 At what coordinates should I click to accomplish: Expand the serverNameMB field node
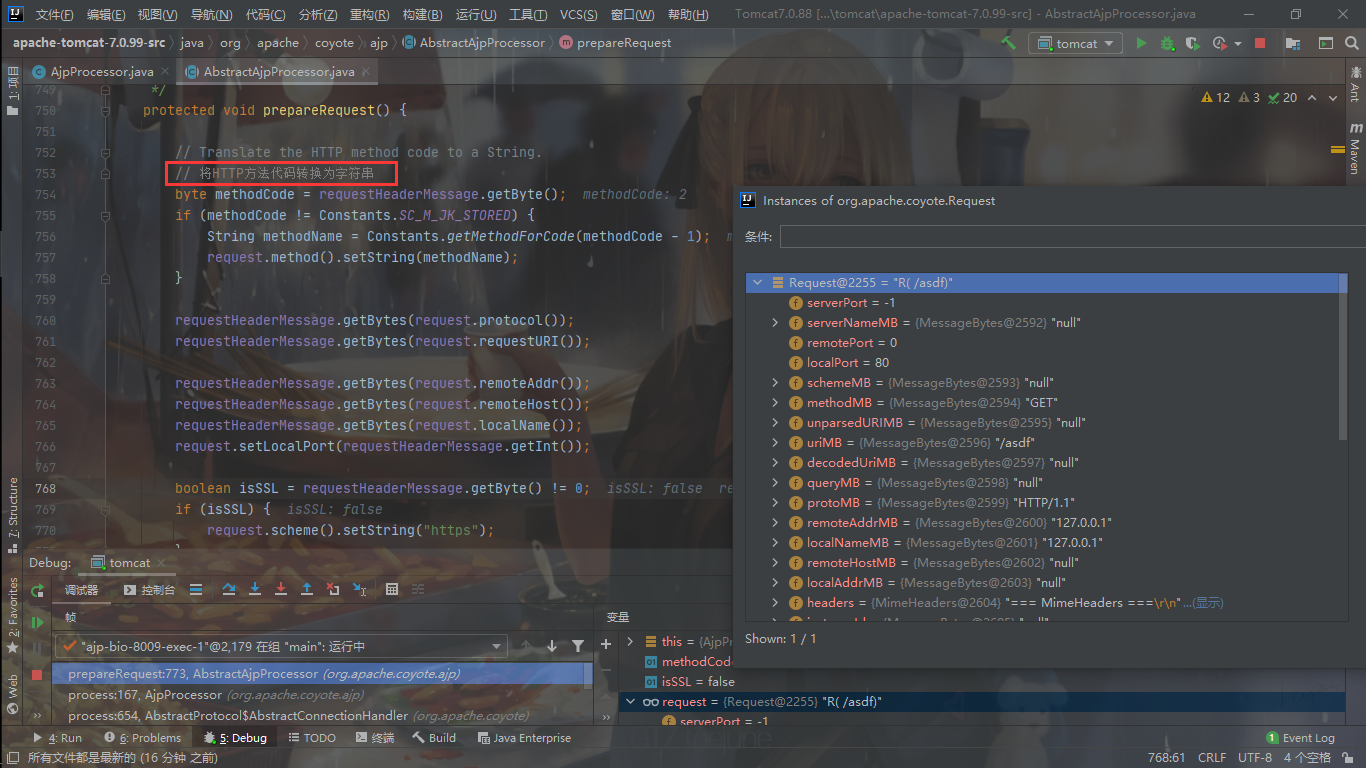pyautogui.click(x=776, y=323)
